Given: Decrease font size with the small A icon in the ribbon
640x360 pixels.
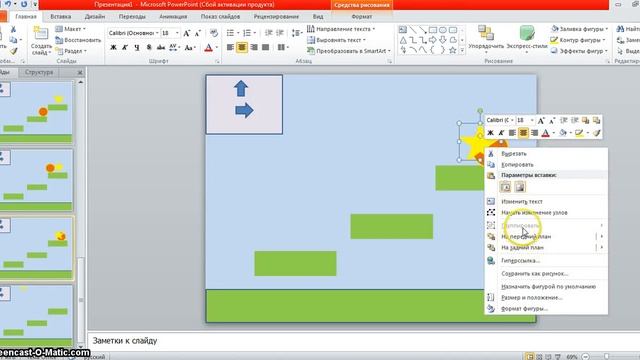Looking at the screenshot, I should (198, 33).
